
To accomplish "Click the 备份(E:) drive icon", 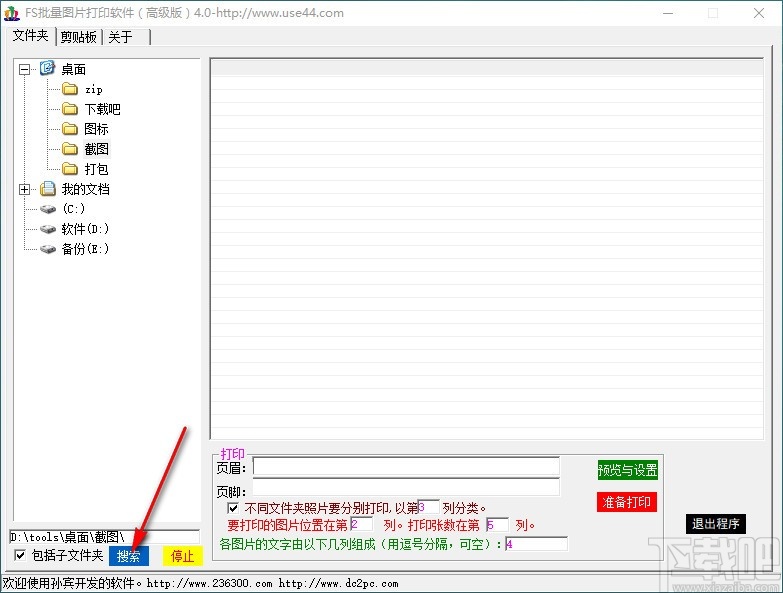I will [x=48, y=249].
